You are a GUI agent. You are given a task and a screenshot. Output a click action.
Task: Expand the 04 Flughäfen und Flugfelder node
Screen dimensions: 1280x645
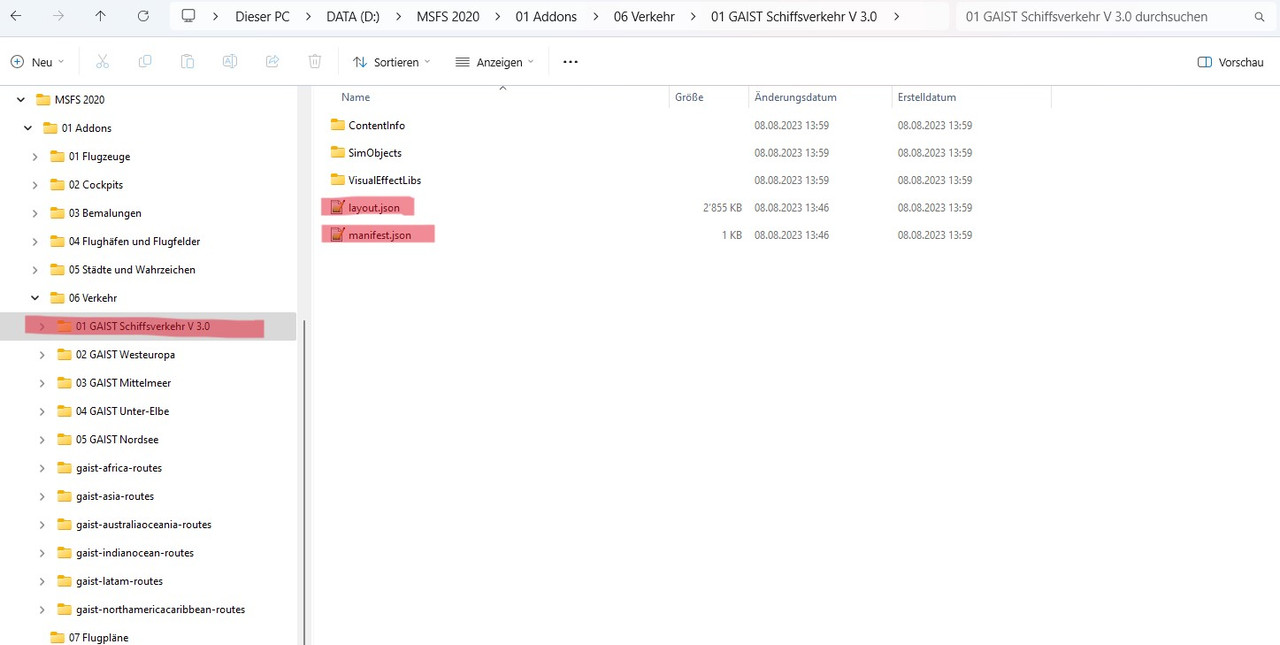point(35,242)
